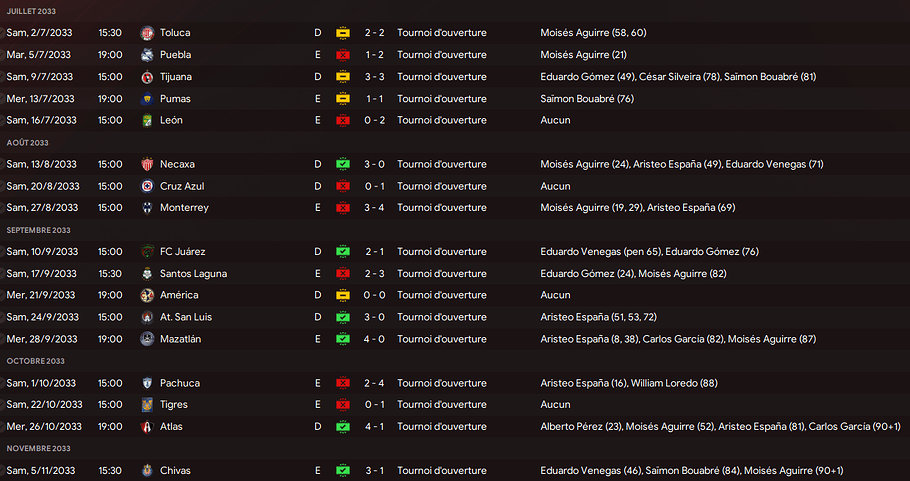Viewport: 910px width, 481px height.
Task: Click Tournoi d'ouverture in the Puebla row
Action: (441, 55)
